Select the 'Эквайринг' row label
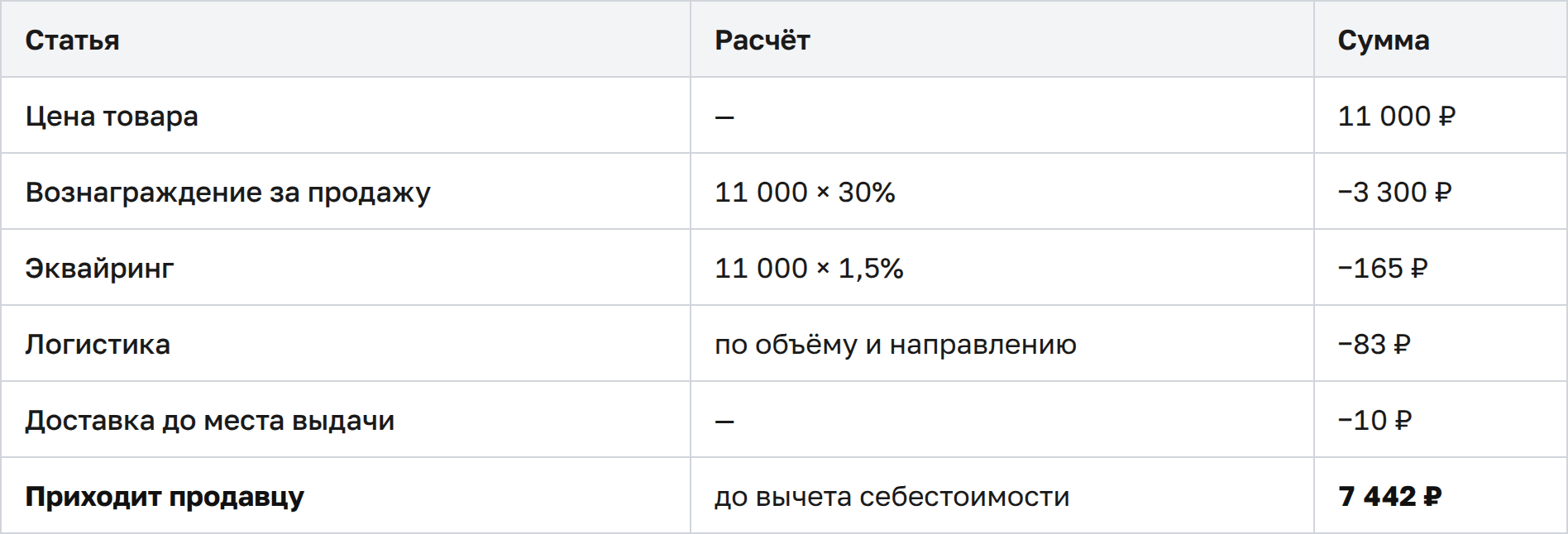Viewport: 1568px width, 534px height. pos(99,268)
